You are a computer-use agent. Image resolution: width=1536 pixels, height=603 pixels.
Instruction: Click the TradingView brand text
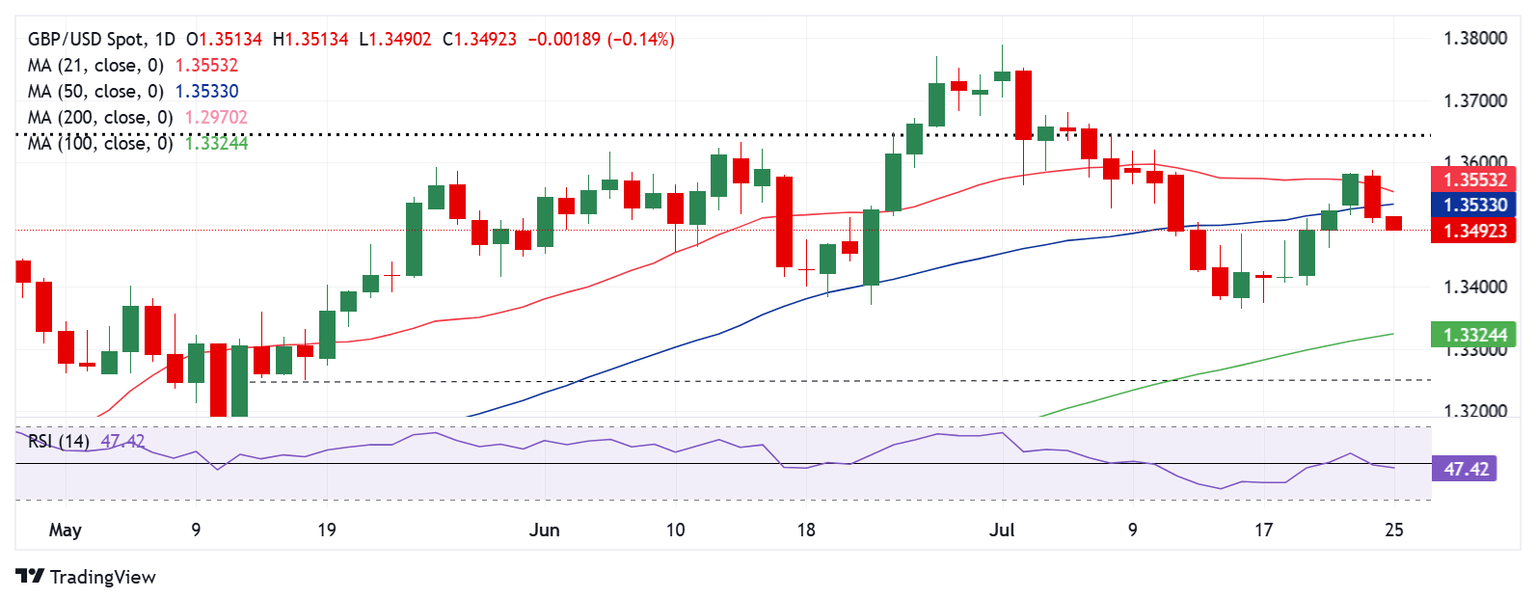coord(102,577)
